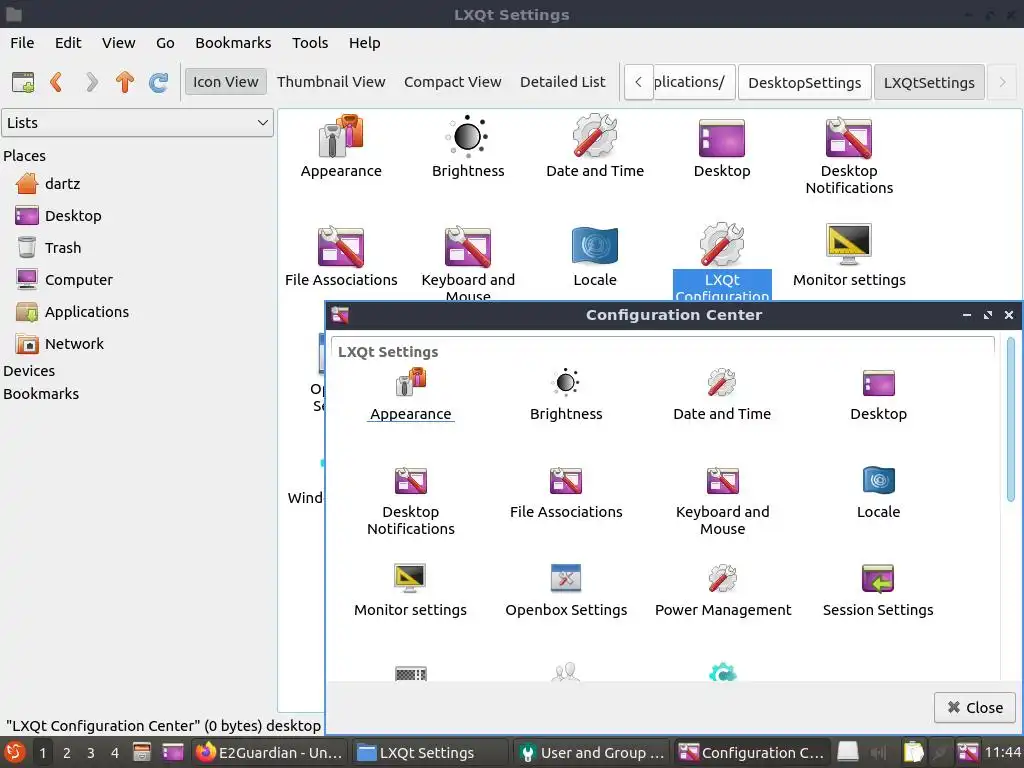Open the Help menu
Image resolution: width=1024 pixels, height=768 pixels.
click(364, 42)
